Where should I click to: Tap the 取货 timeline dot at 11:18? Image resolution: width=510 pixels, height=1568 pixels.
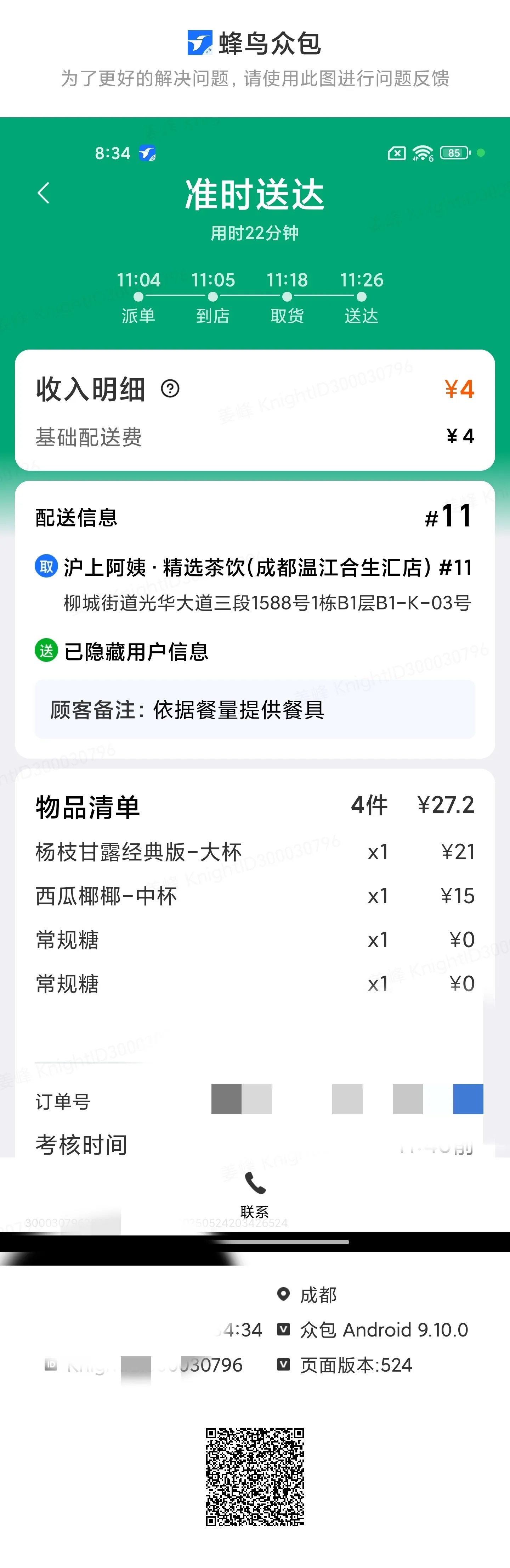287,297
